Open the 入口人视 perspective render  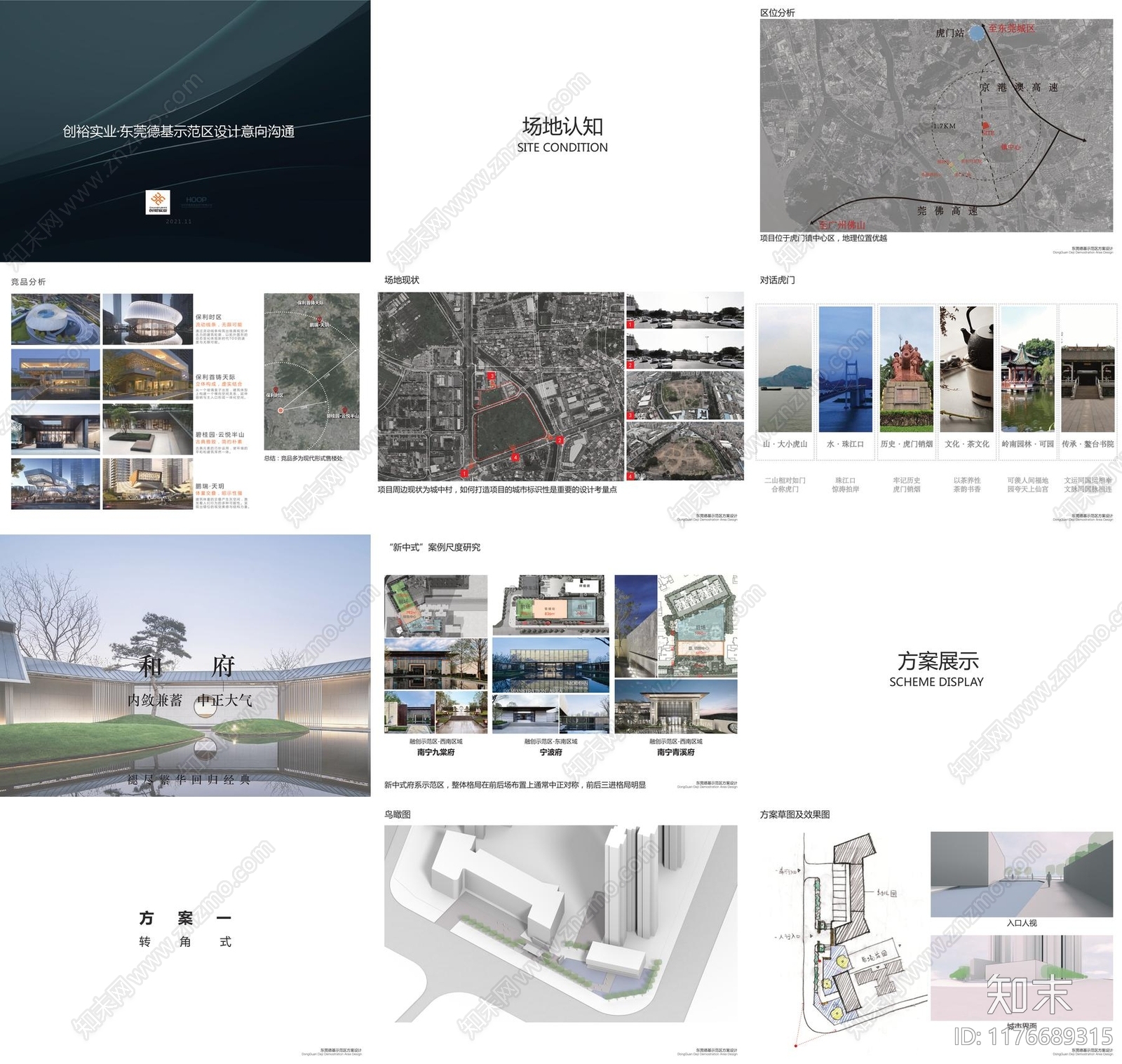click(1022, 875)
